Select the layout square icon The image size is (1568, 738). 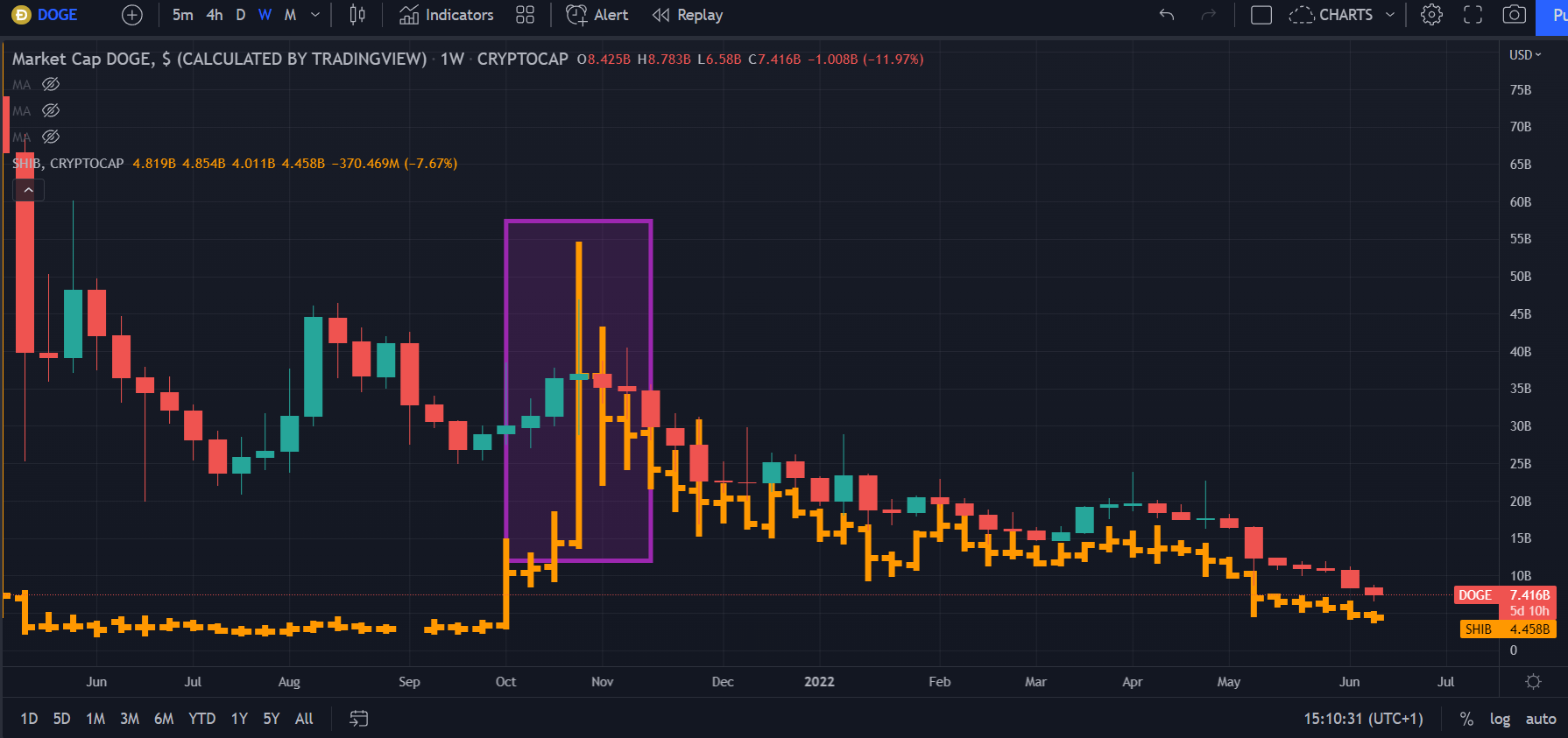pos(1261,15)
